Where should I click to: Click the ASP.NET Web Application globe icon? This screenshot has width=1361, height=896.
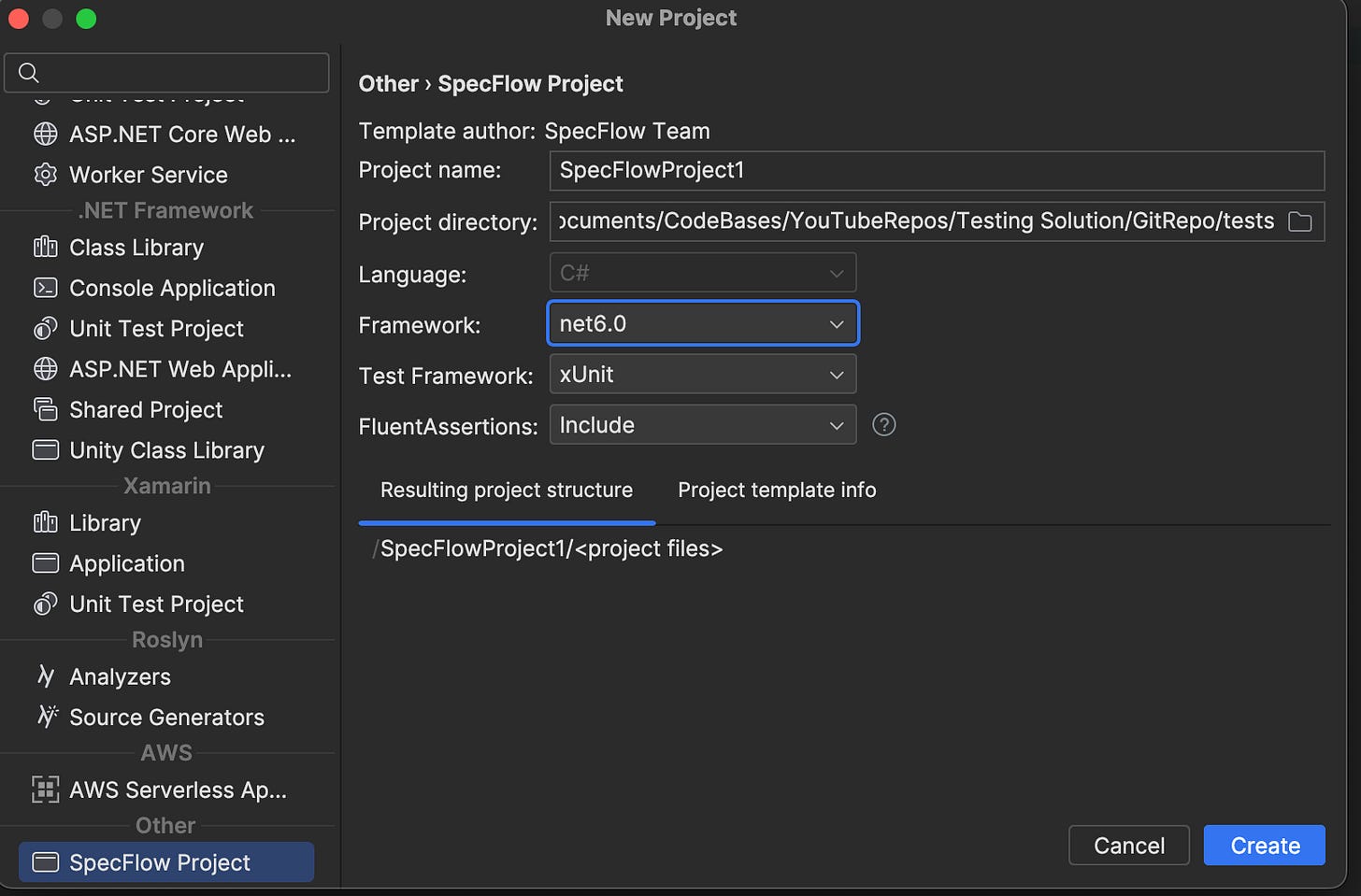[45, 369]
